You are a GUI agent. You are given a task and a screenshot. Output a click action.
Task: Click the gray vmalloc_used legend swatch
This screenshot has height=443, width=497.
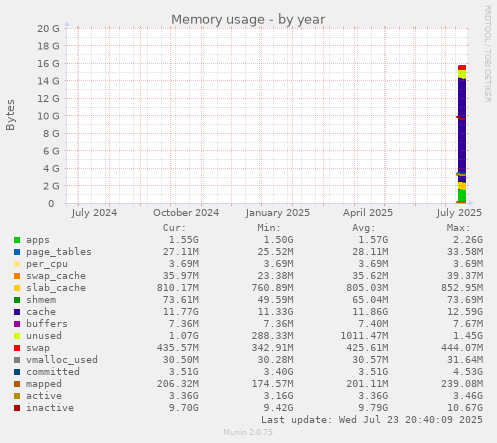click(17, 360)
